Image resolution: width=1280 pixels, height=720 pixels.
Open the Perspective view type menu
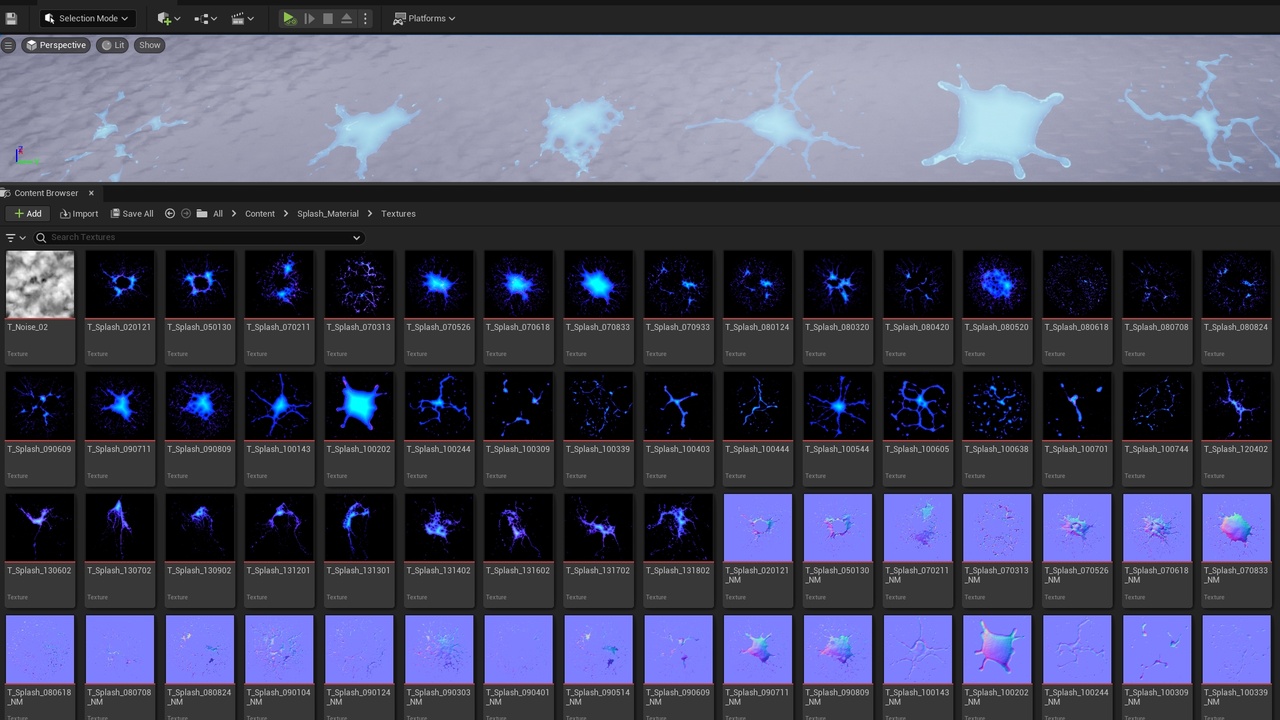point(56,45)
